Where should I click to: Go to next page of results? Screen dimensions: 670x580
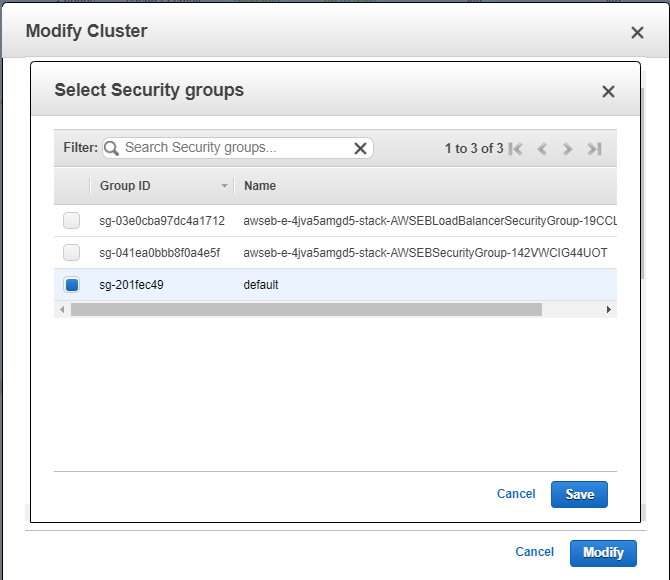point(567,149)
